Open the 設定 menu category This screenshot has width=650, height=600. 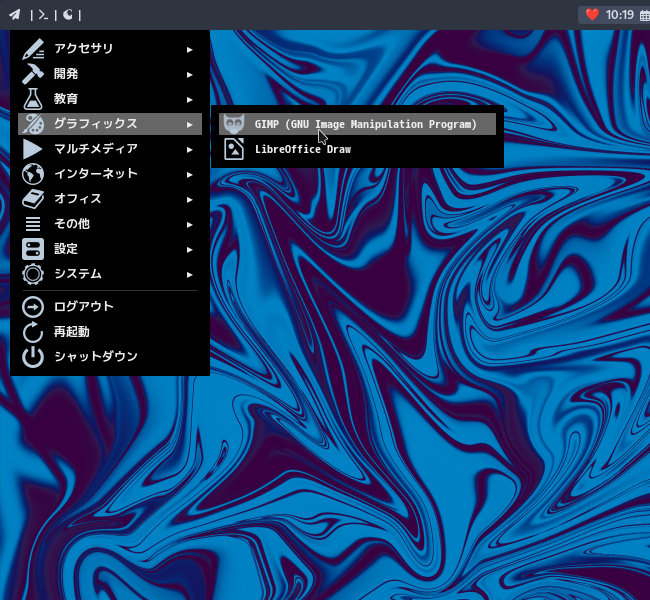(x=110, y=249)
